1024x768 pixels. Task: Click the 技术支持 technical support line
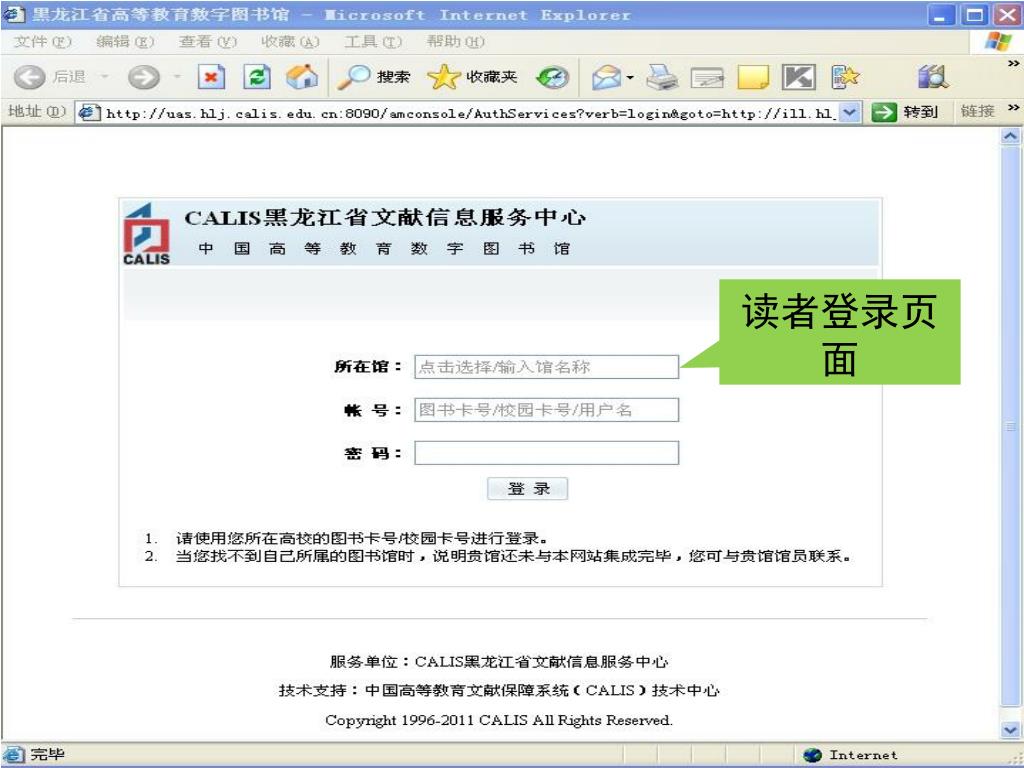coord(499,690)
